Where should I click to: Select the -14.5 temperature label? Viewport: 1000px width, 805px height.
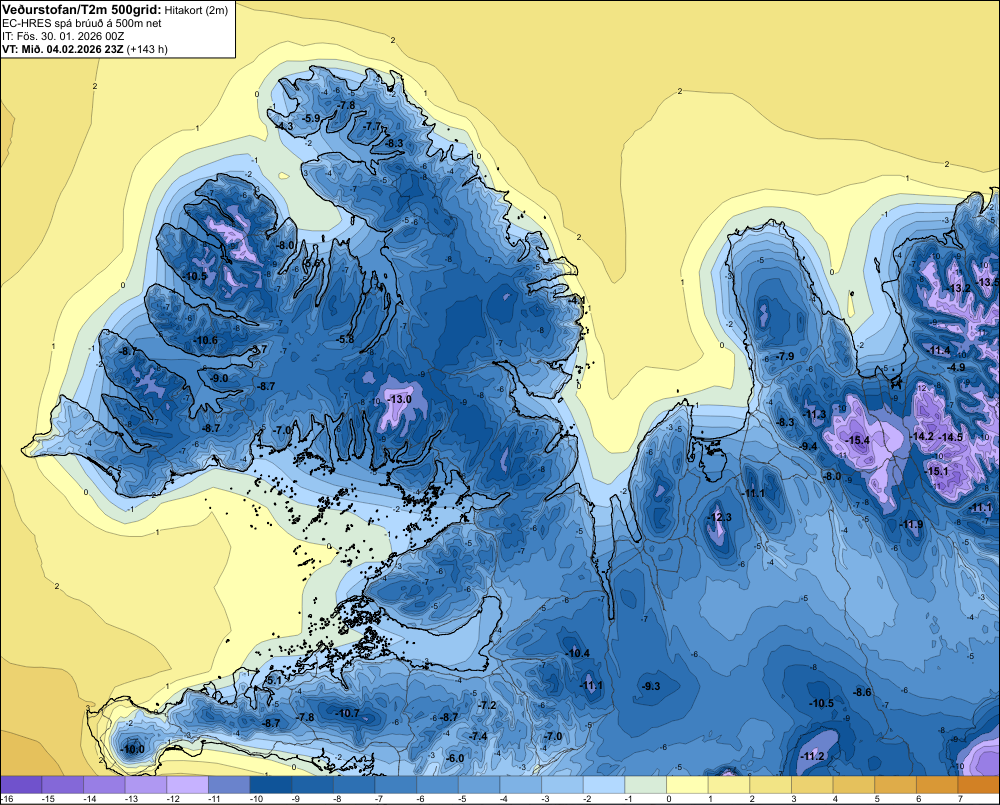[951, 437]
